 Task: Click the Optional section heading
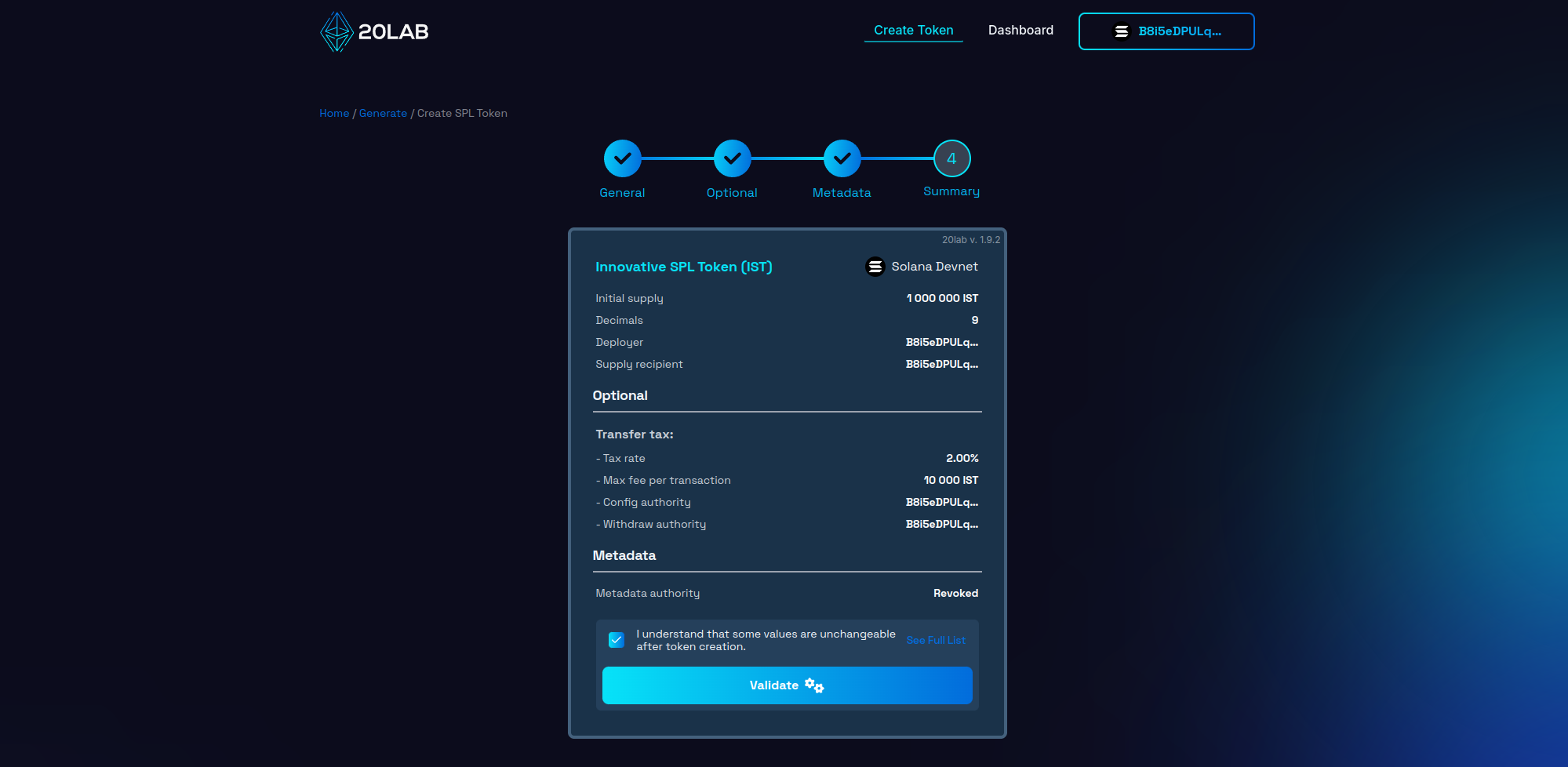click(620, 395)
